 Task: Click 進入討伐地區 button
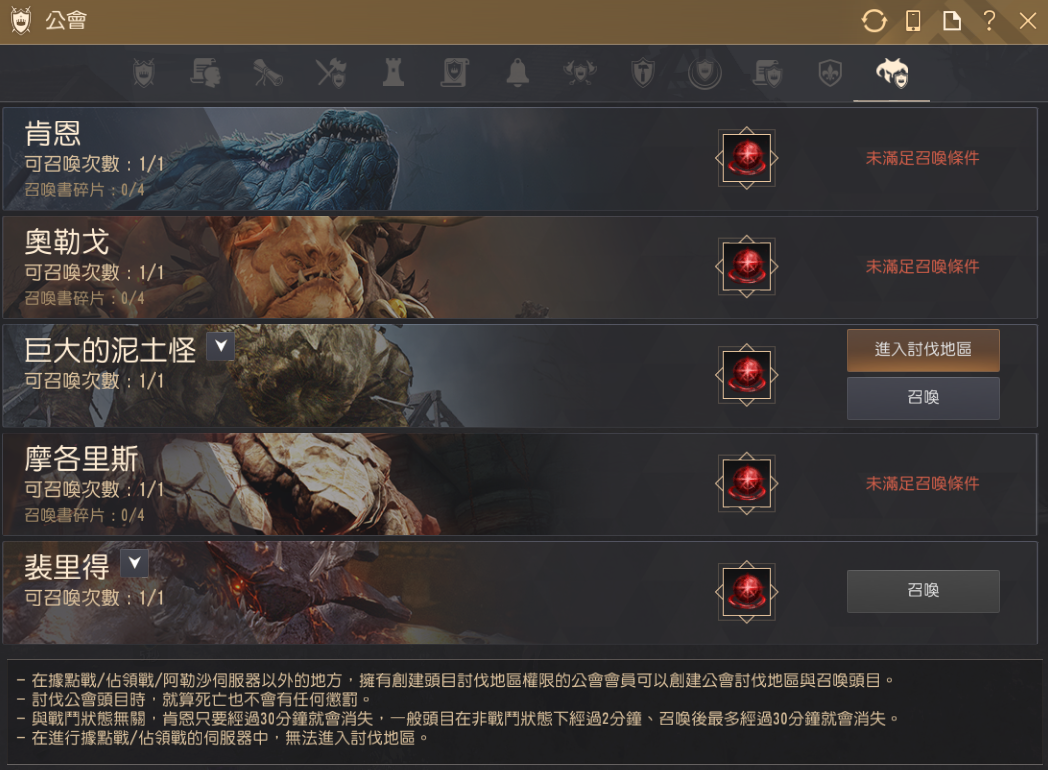pyautogui.click(x=923, y=350)
